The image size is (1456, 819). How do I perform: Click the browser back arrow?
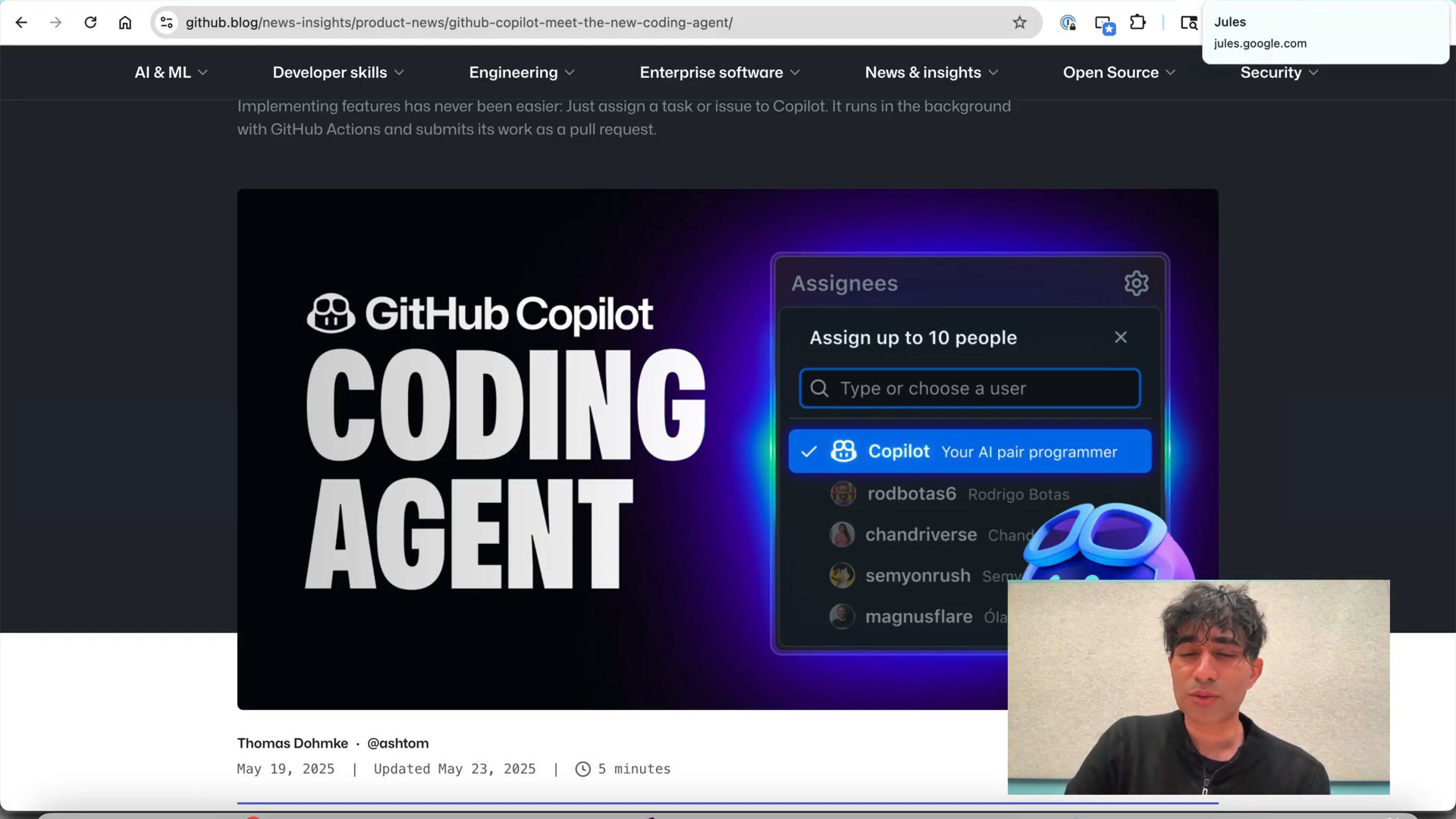coord(21,23)
